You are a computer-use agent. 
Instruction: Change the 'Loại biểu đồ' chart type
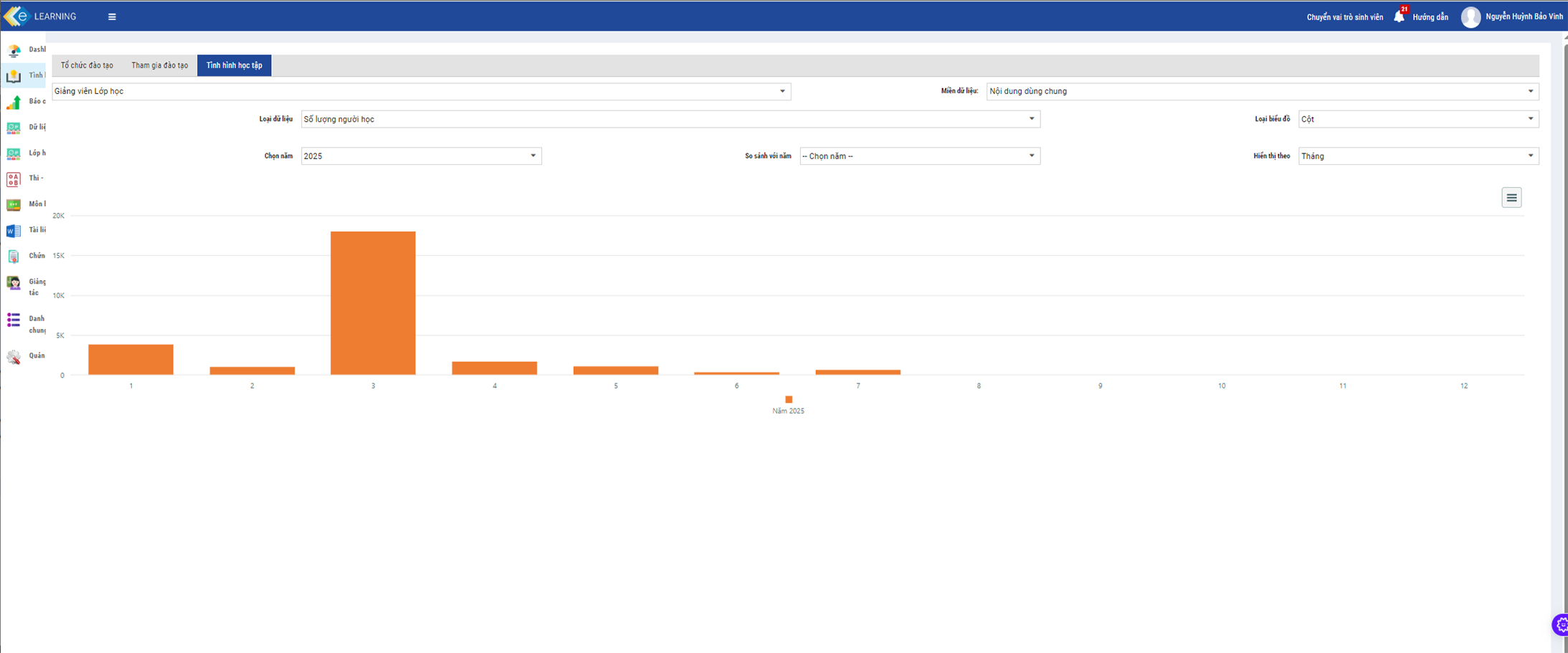[x=1418, y=119]
